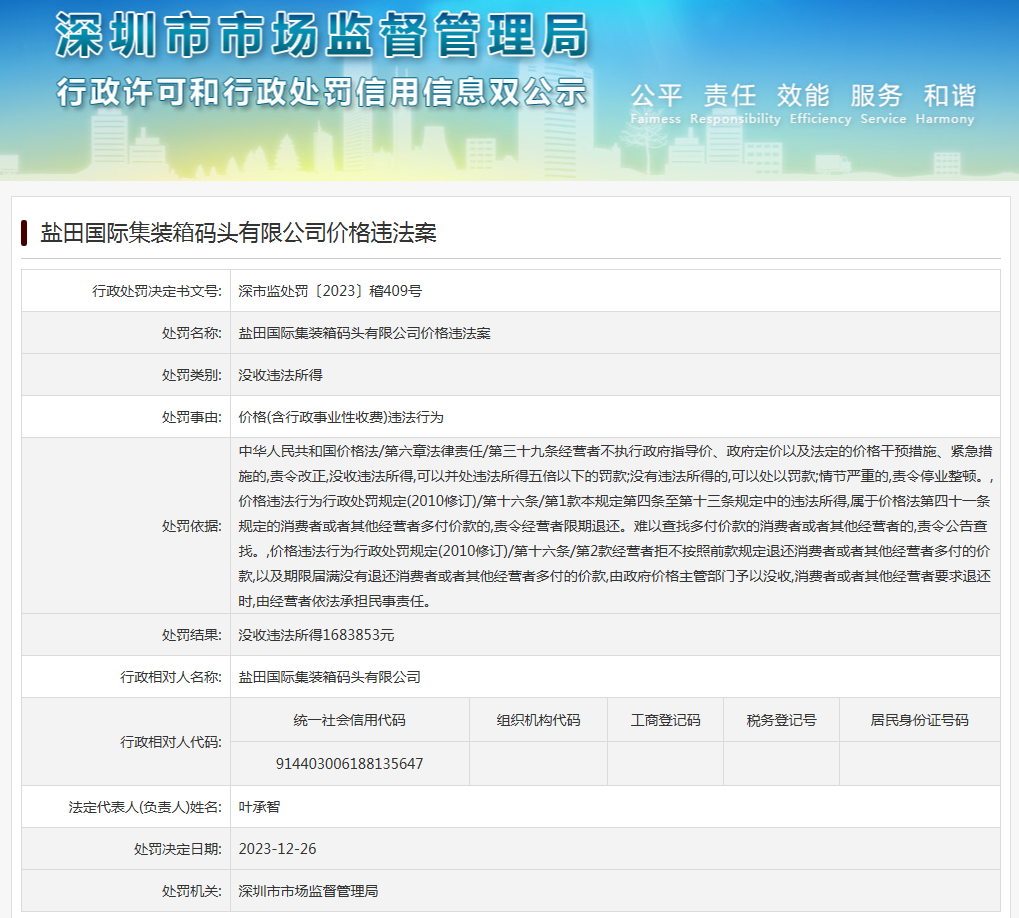Viewport: 1019px width, 918px height.
Task: Click the 处罚依据 legal basis paragraph
Action: 615,526
